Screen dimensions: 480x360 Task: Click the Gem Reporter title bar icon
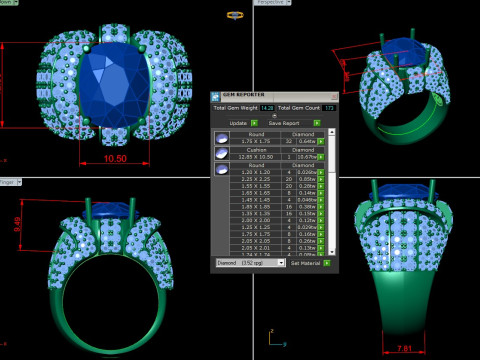point(215,97)
